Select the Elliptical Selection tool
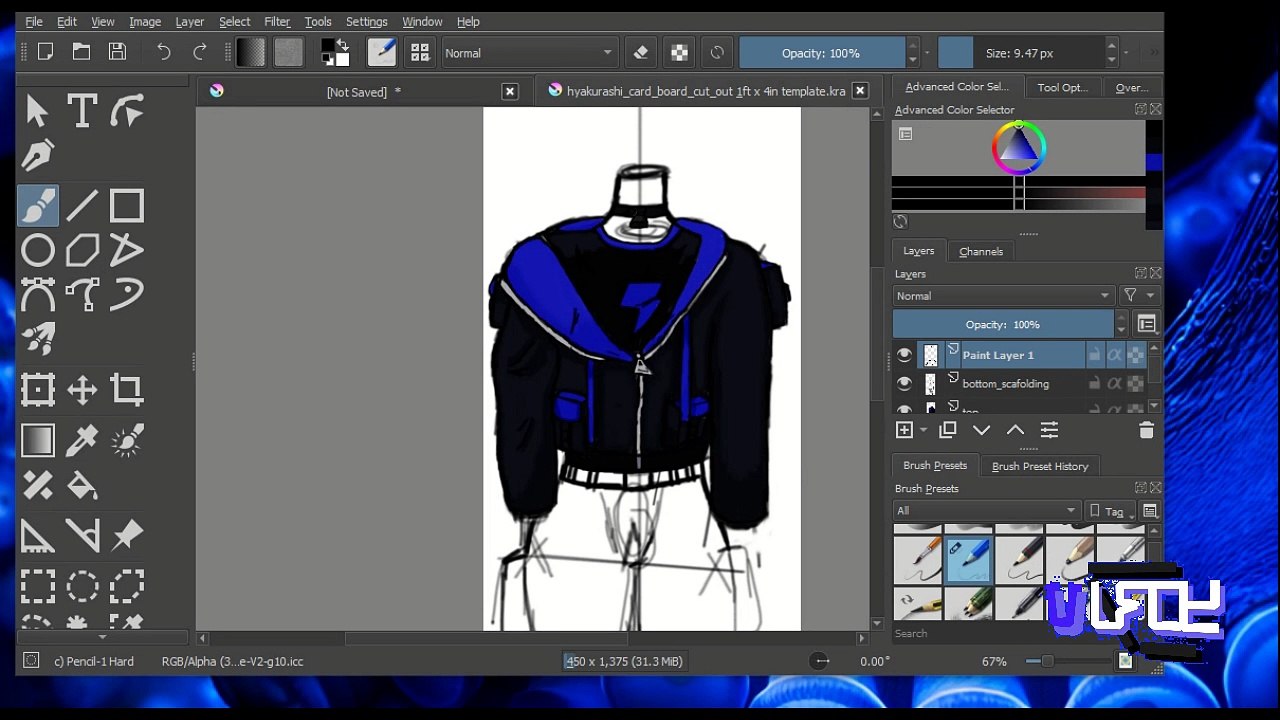The image size is (1280, 720). point(82,586)
